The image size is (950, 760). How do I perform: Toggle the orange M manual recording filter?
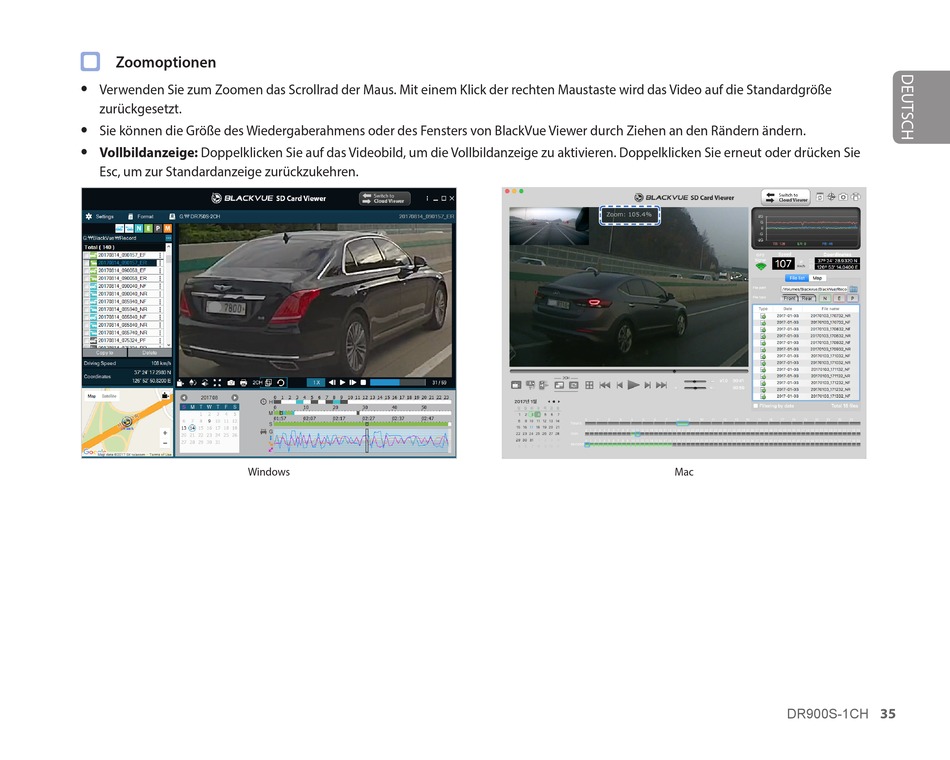168,228
